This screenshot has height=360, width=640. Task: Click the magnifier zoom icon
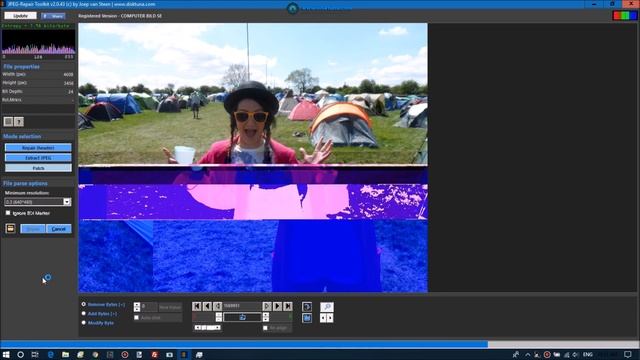pyautogui.click(x=327, y=307)
